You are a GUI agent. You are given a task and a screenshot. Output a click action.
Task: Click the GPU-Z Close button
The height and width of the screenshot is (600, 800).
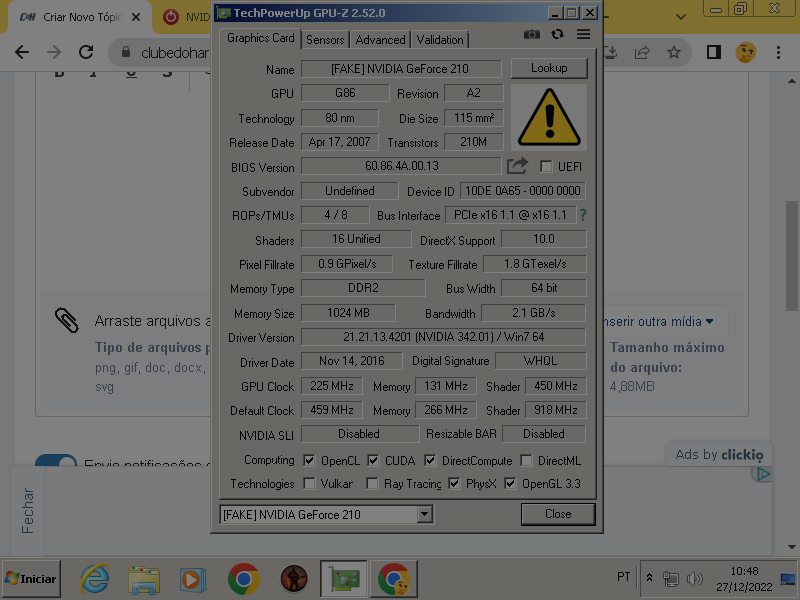tap(558, 514)
